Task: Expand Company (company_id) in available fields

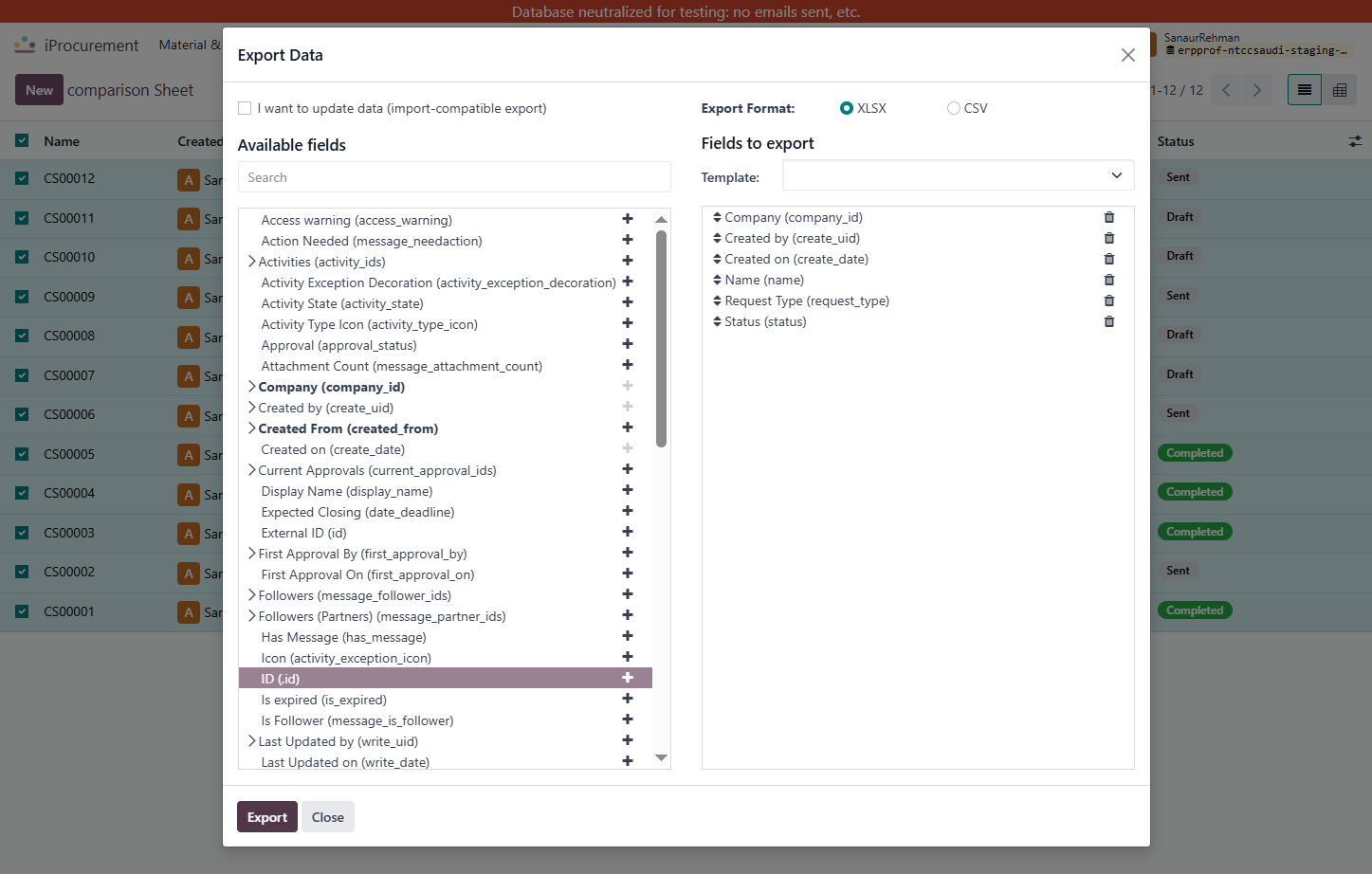Action: (x=251, y=387)
